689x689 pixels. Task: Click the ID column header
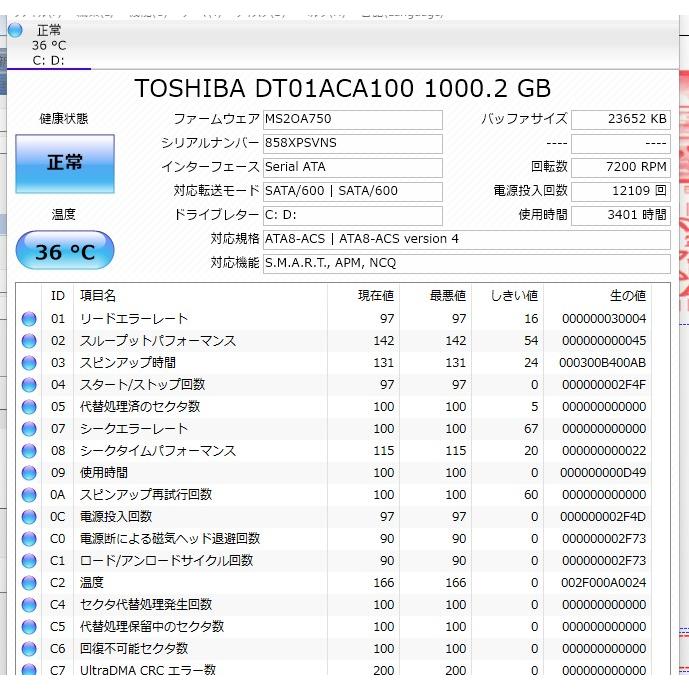point(58,296)
